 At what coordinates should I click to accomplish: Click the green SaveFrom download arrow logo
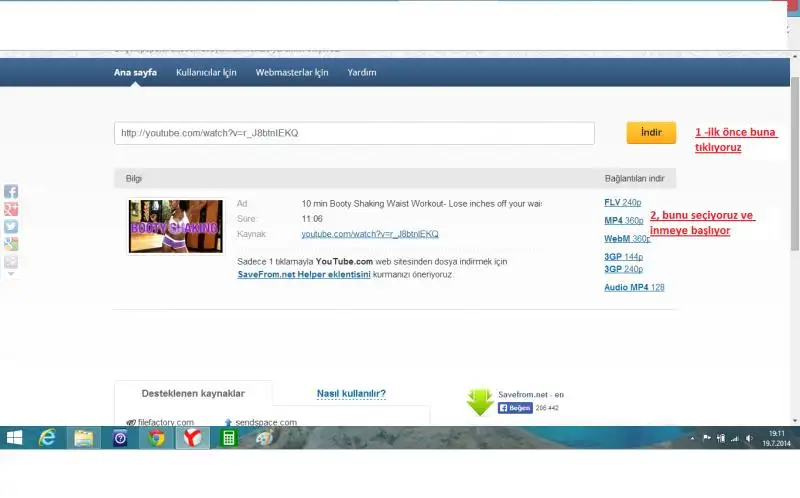point(480,402)
